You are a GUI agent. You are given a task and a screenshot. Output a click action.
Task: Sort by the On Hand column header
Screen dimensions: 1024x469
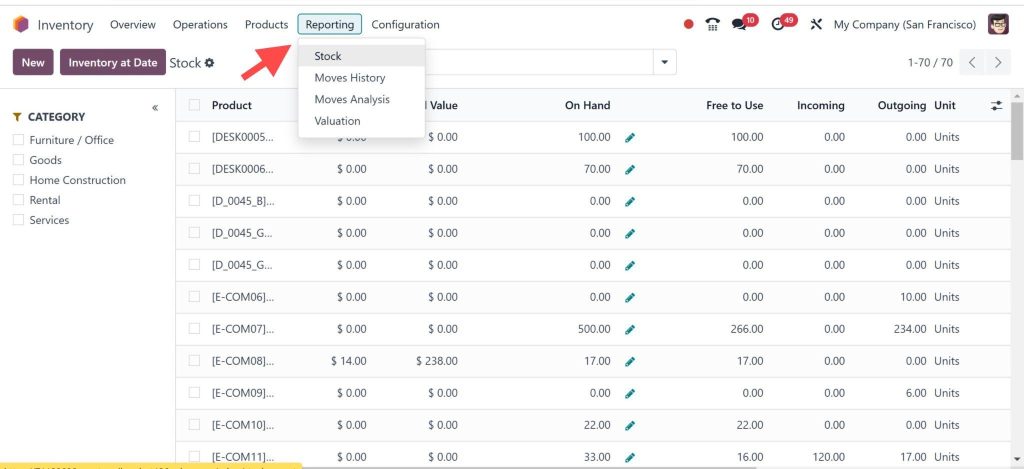(587, 105)
